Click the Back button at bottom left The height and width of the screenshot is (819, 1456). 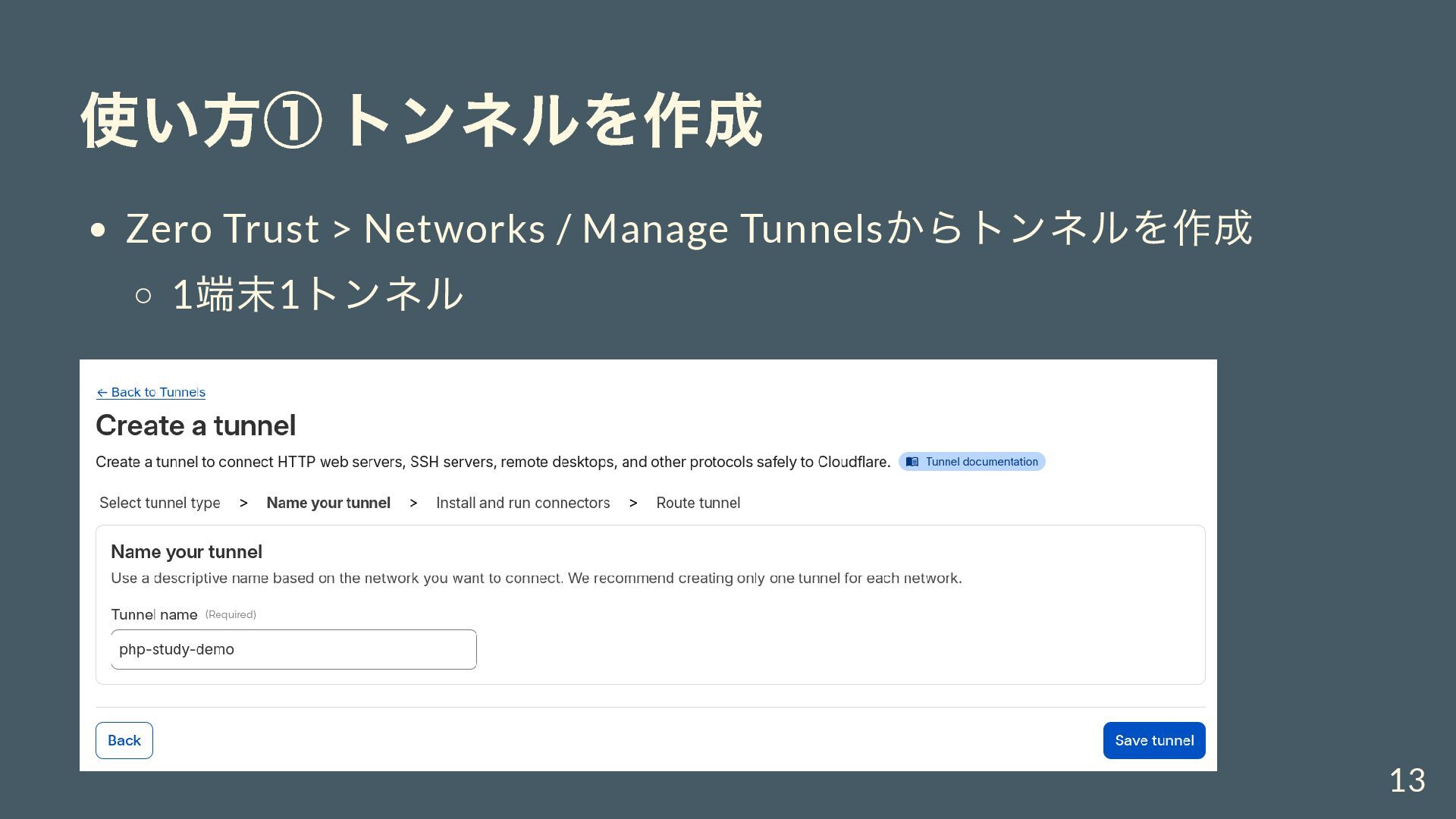tap(124, 740)
